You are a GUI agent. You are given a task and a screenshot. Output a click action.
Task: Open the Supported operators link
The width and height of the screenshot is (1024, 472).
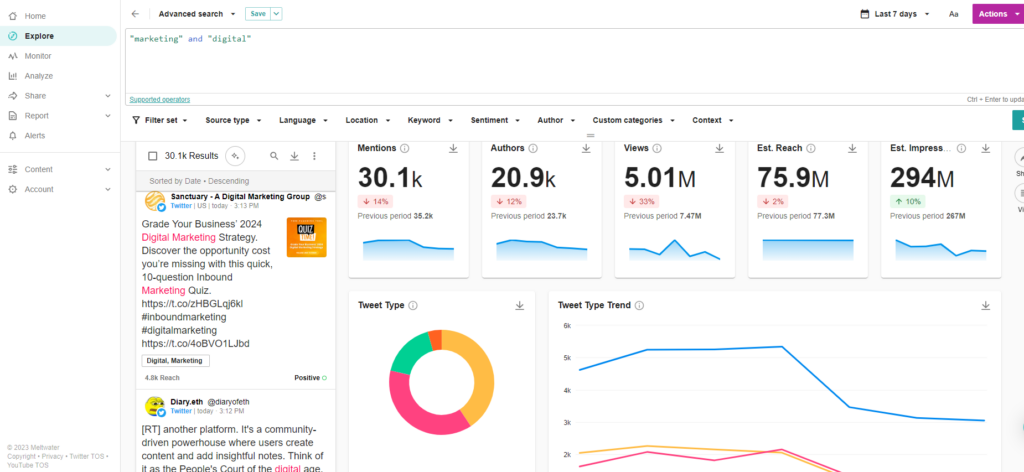point(160,100)
